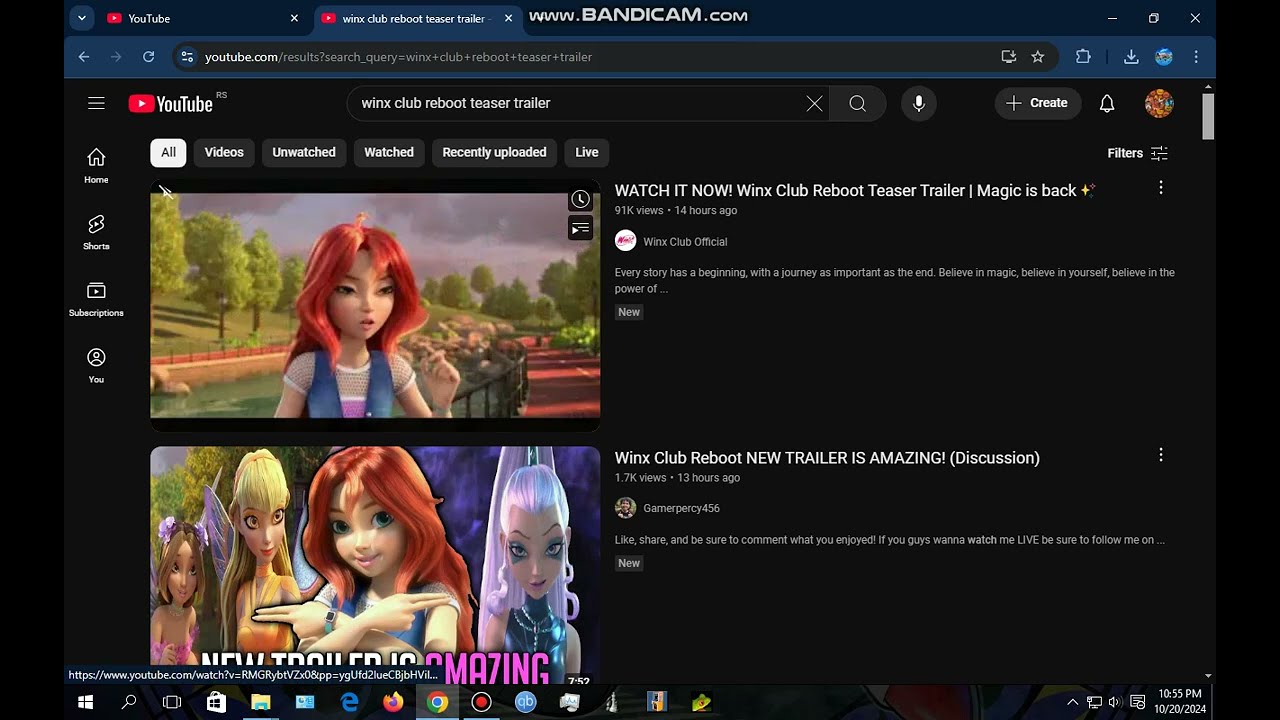
Task: Clear the search query with the X
Action: point(814,103)
